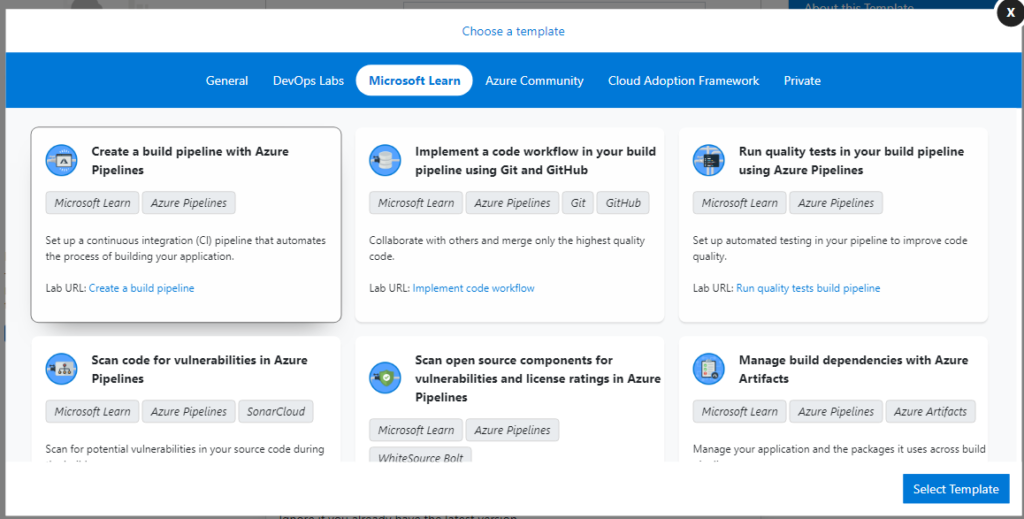Click Azure Pipelines tag on Manage build dependencies card
The image size is (1024, 519).
coord(836,412)
